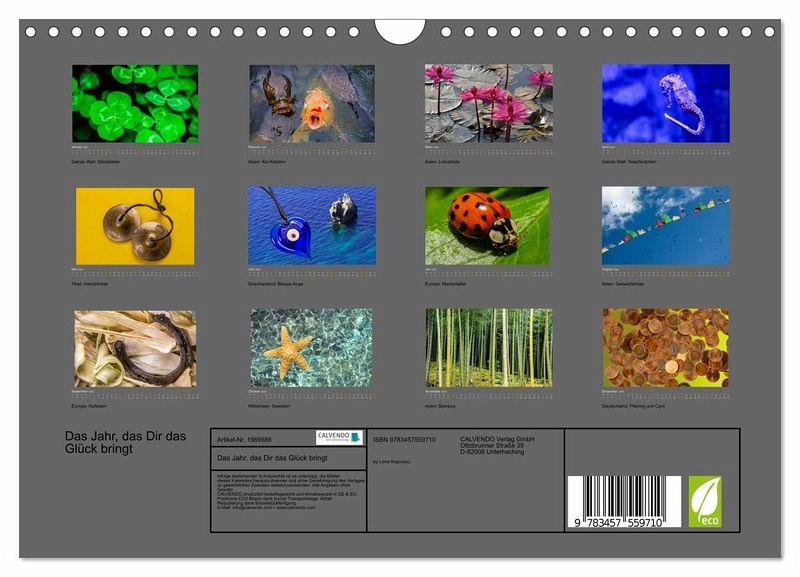This screenshot has width=800, height=577.
Task: Select the blue seahorse thumbnail
Action: [666, 103]
